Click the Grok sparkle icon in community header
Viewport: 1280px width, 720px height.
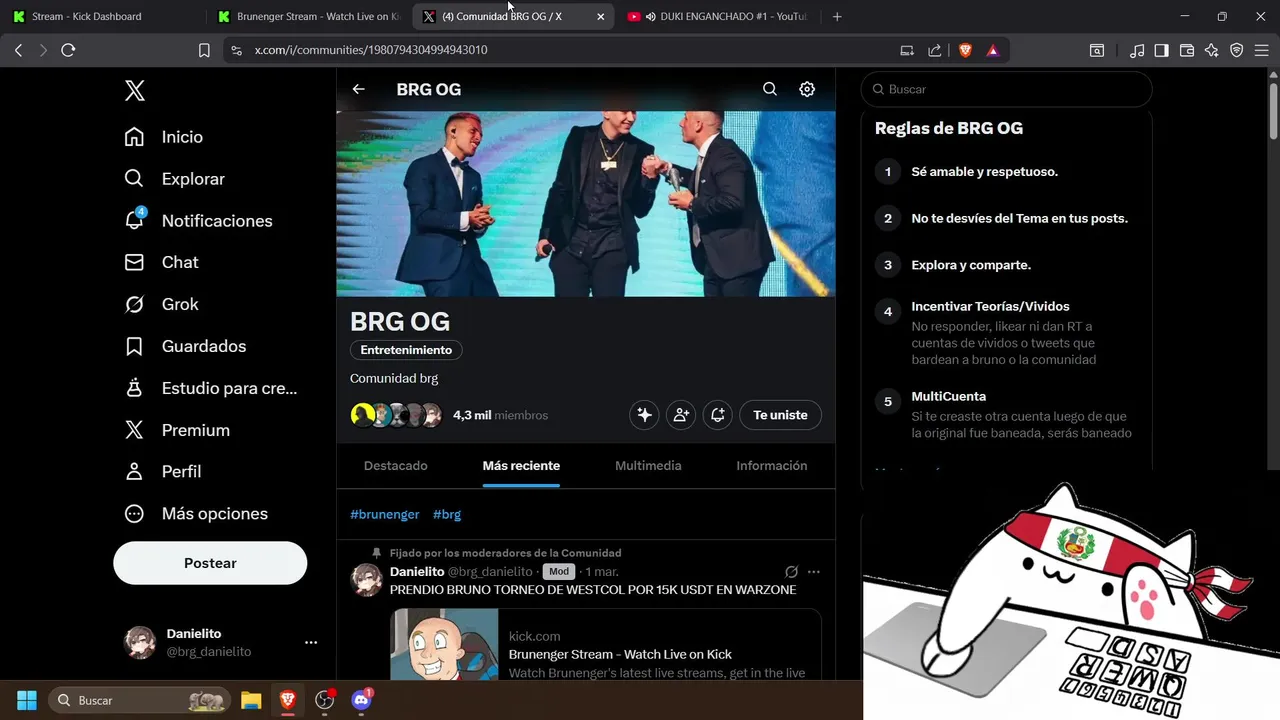(x=645, y=415)
